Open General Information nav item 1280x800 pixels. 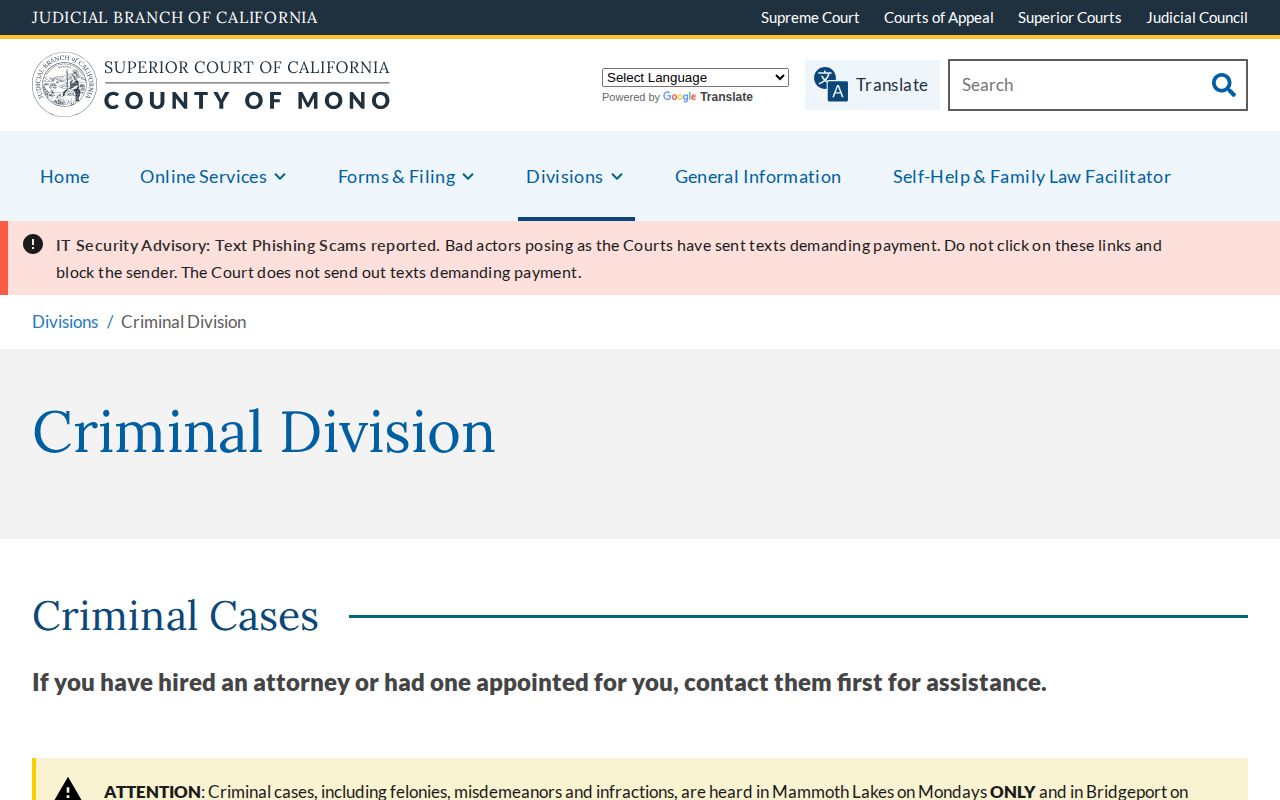[758, 176]
